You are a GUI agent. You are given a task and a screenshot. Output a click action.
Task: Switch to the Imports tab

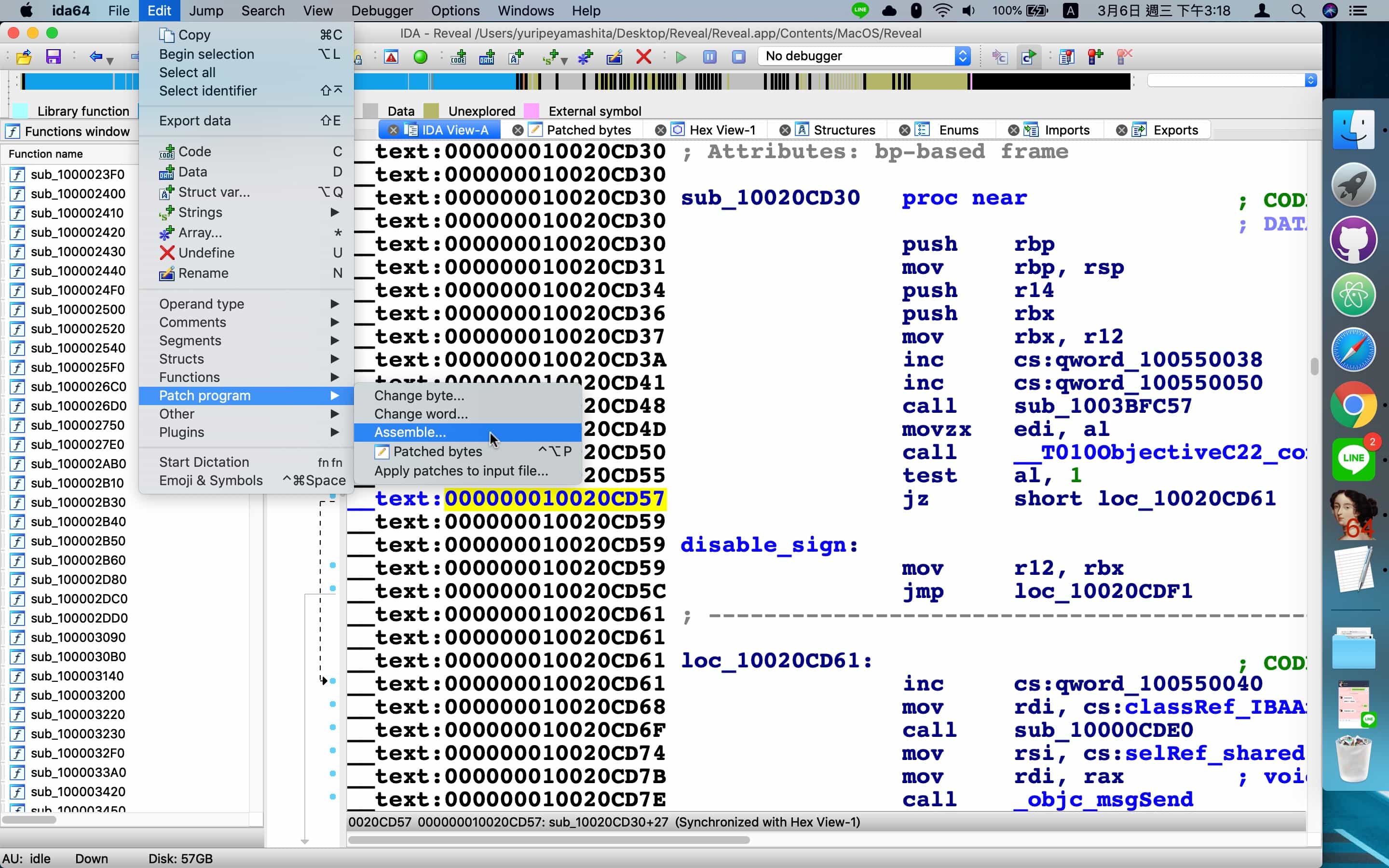(x=1066, y=130)
